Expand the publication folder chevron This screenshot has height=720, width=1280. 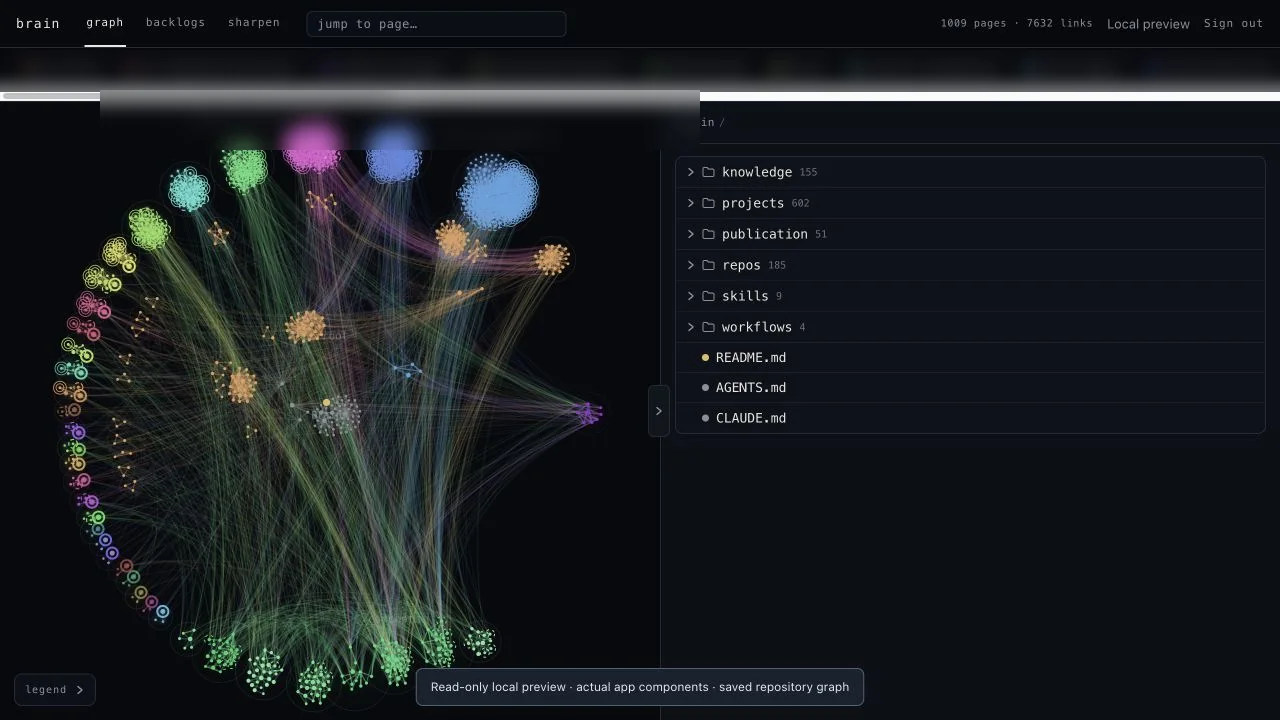coord(690,234)
